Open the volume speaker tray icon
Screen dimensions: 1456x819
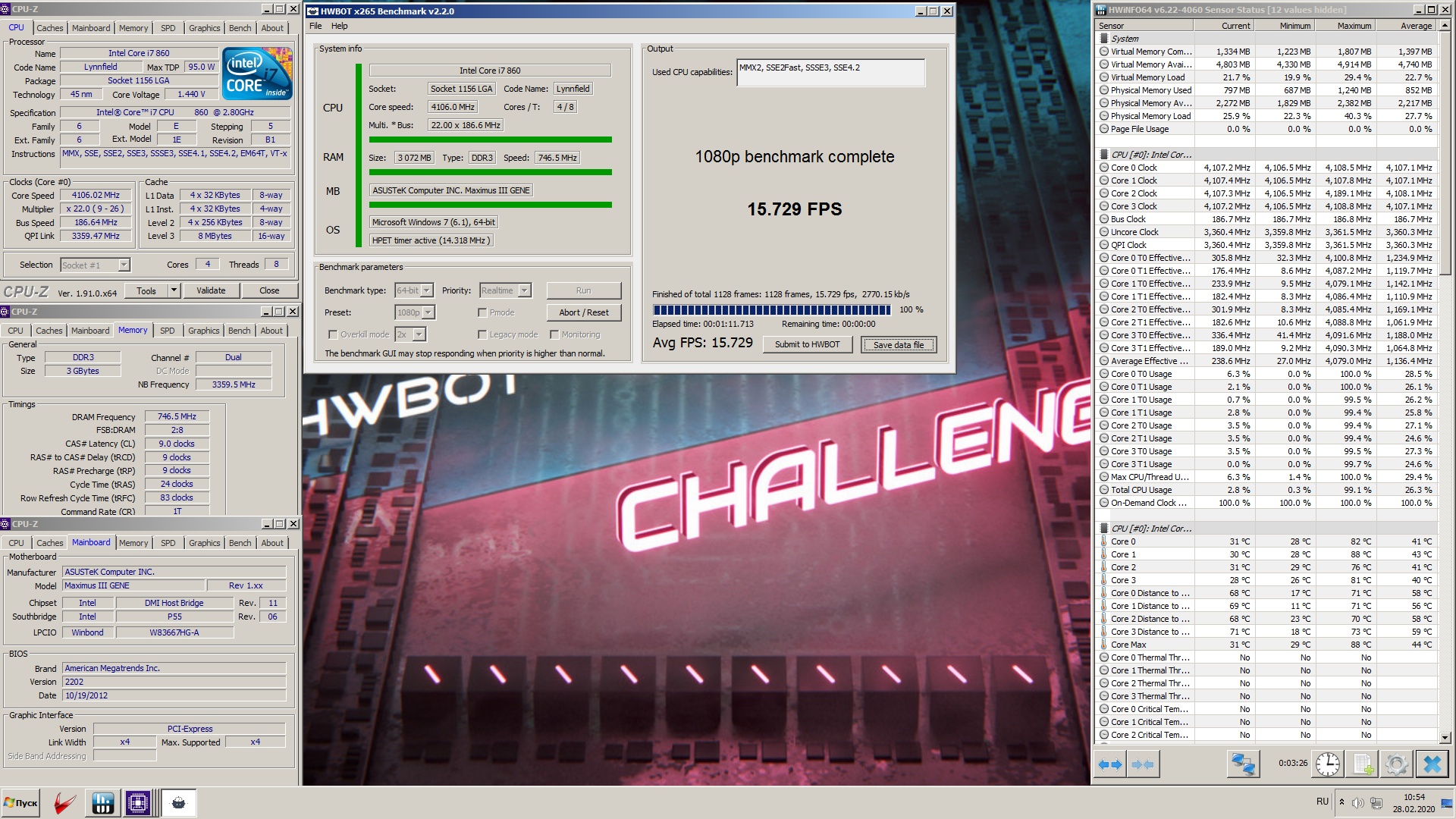pyautogui.click(x=1357, y=802)
